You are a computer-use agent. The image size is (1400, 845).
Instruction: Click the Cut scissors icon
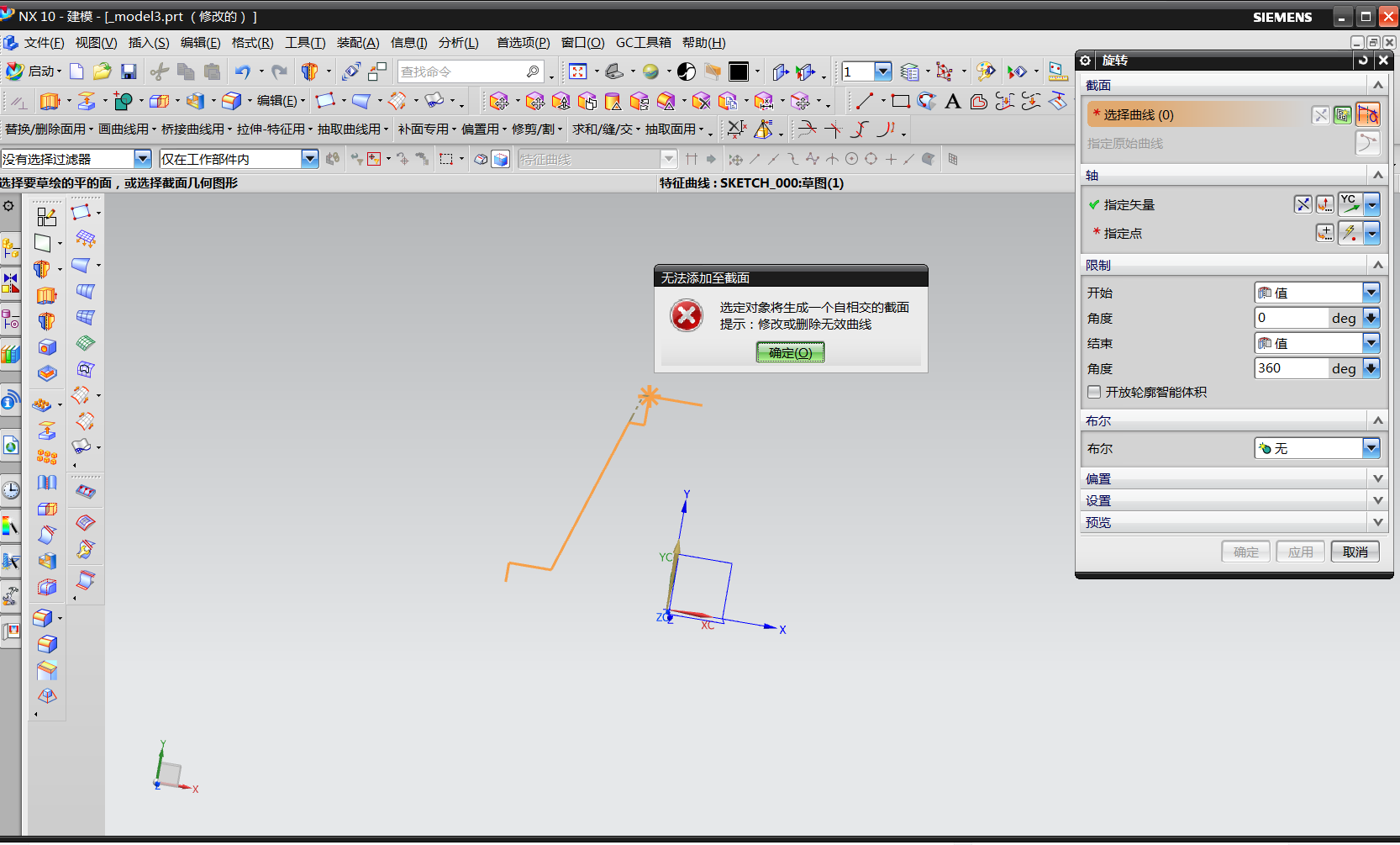point(160,71)
